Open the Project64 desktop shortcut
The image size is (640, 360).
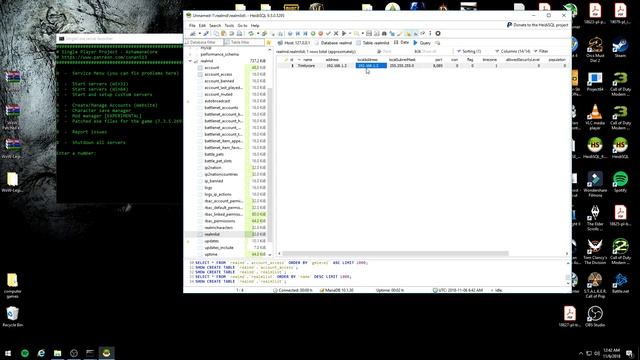tap(595, 81)
